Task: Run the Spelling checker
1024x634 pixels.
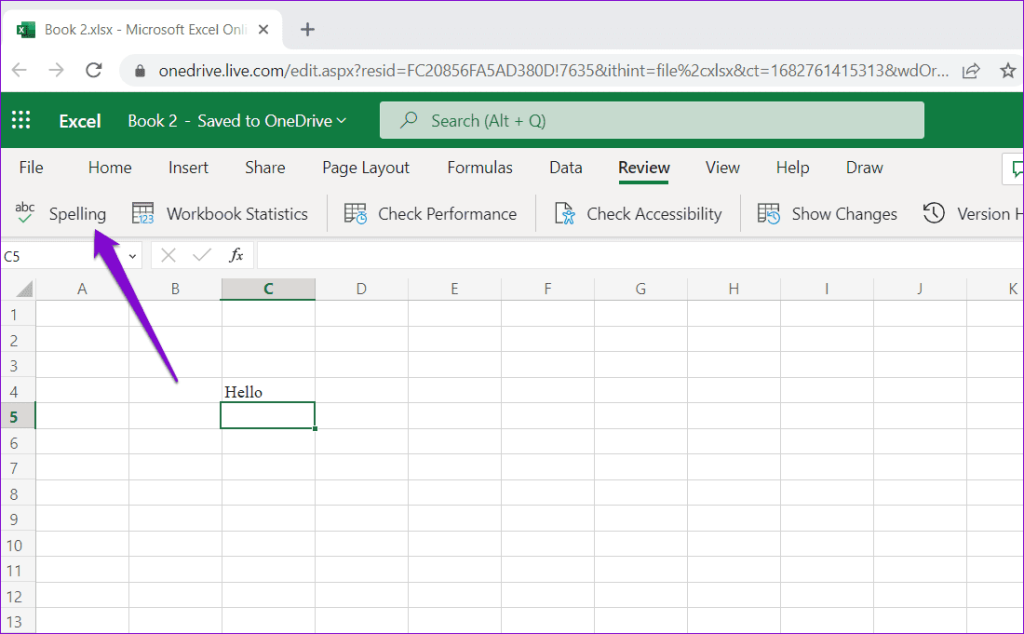Action: click(62, 213)
